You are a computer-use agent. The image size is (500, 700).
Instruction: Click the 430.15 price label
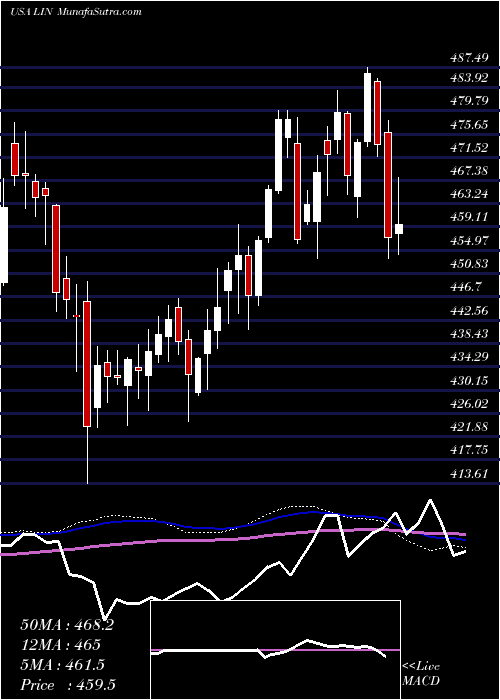pos(469,380)
